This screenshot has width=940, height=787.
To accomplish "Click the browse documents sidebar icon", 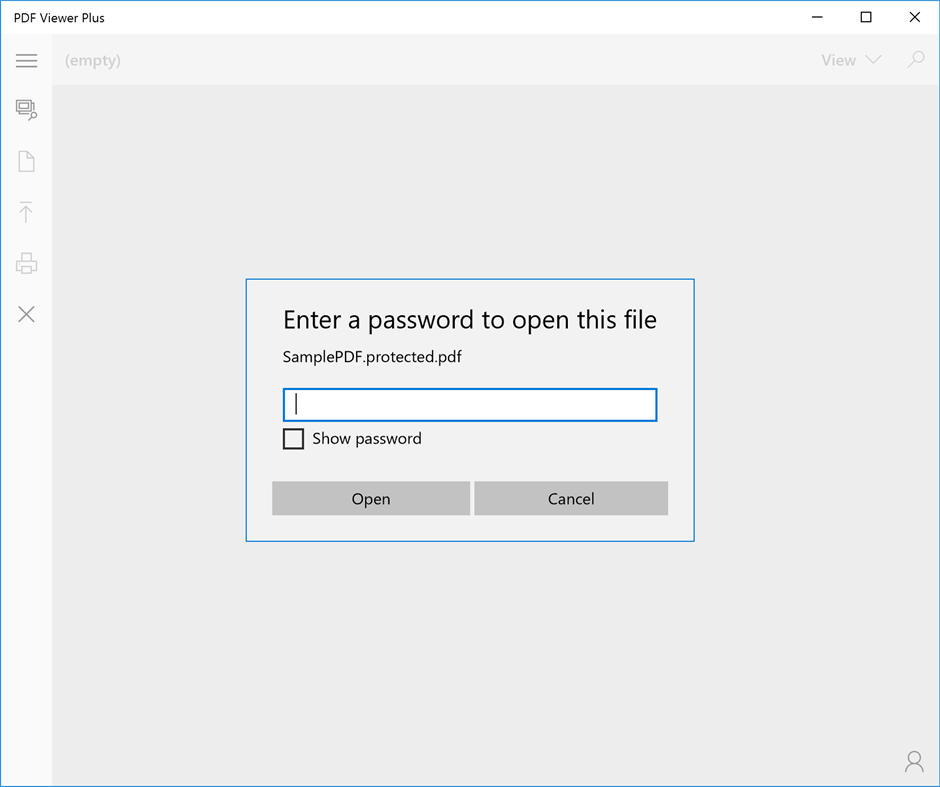I will [x=26, y=110].
